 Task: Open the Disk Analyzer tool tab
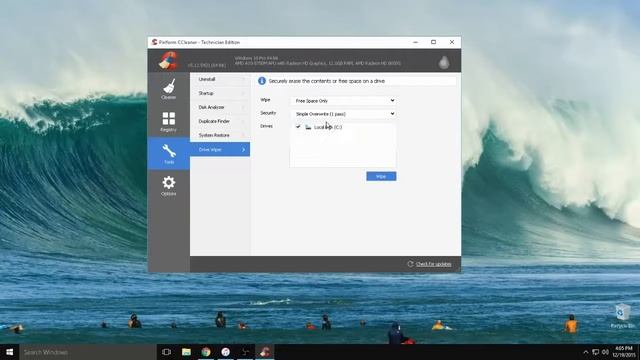[220, 107]
